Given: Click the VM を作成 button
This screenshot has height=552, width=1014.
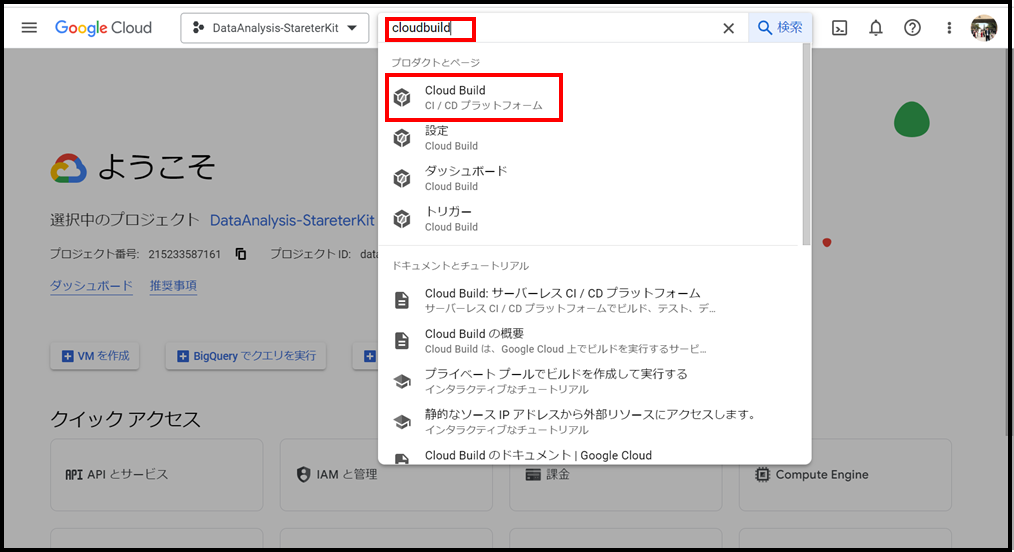Looking at the screenshot, I should coord(96,356).
